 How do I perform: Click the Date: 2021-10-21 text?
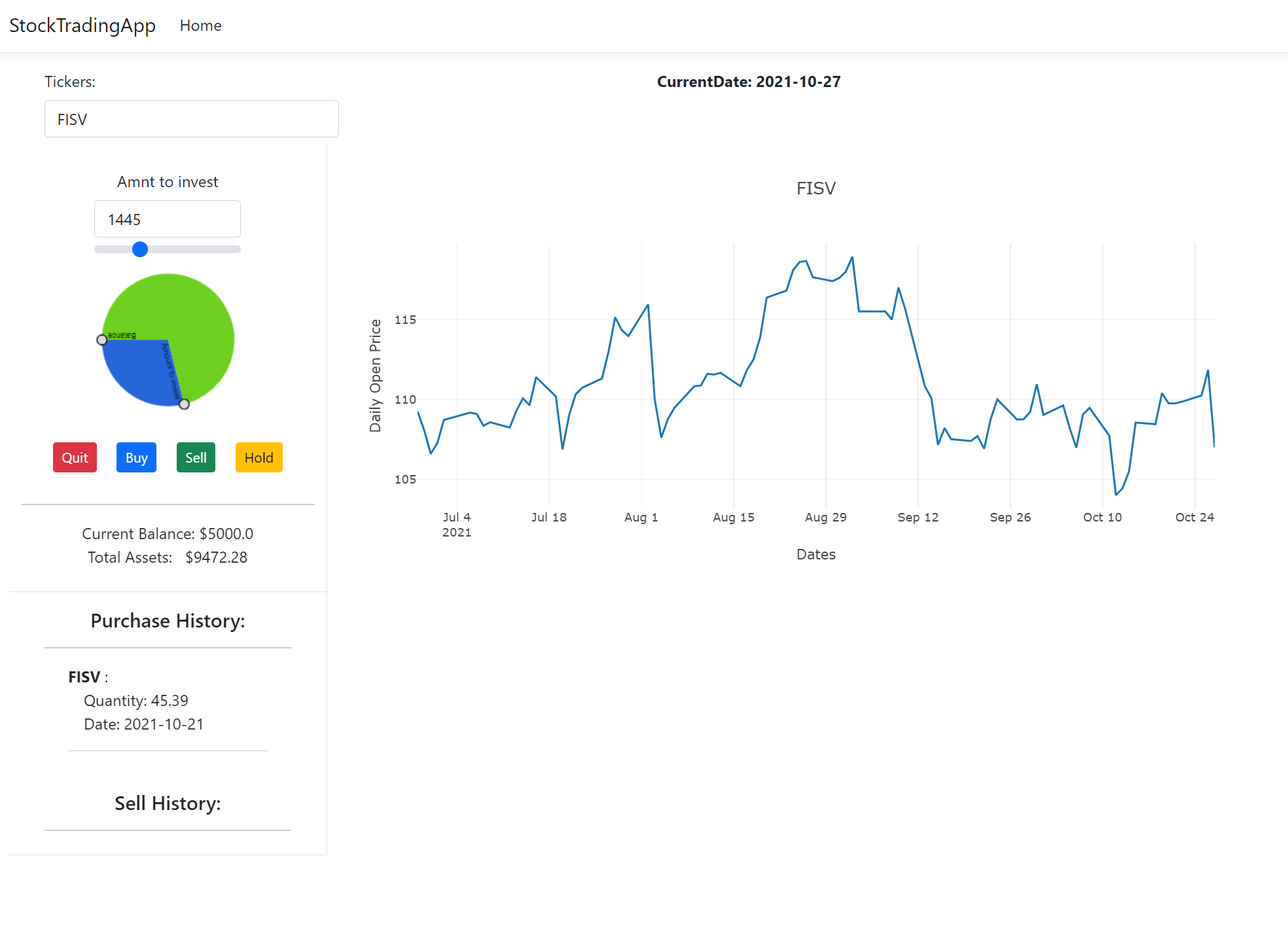pyautogui.click(x=144, y=724)
